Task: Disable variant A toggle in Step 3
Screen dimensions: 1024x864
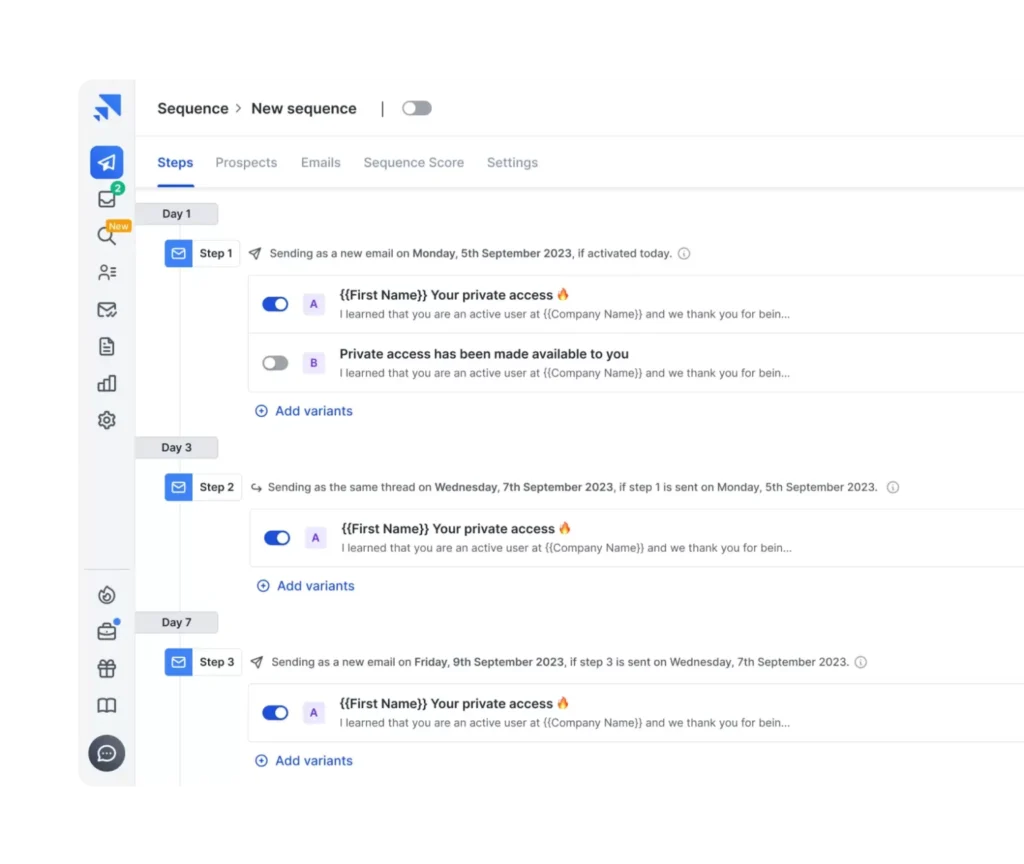Action: click(x=275, y=712)
